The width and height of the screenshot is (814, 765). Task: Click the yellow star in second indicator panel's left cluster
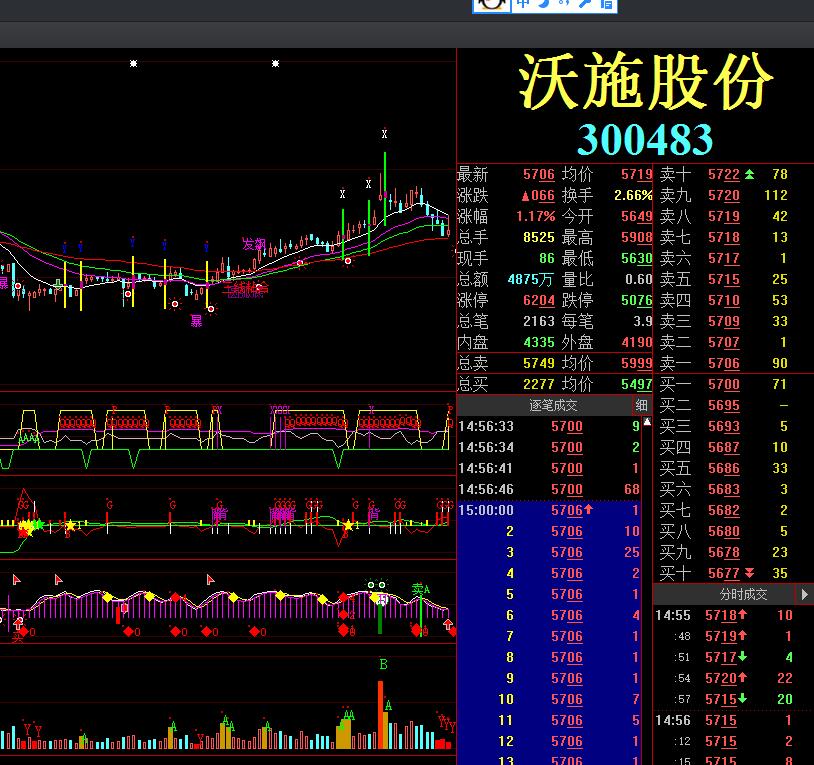[x=25, y=528]
